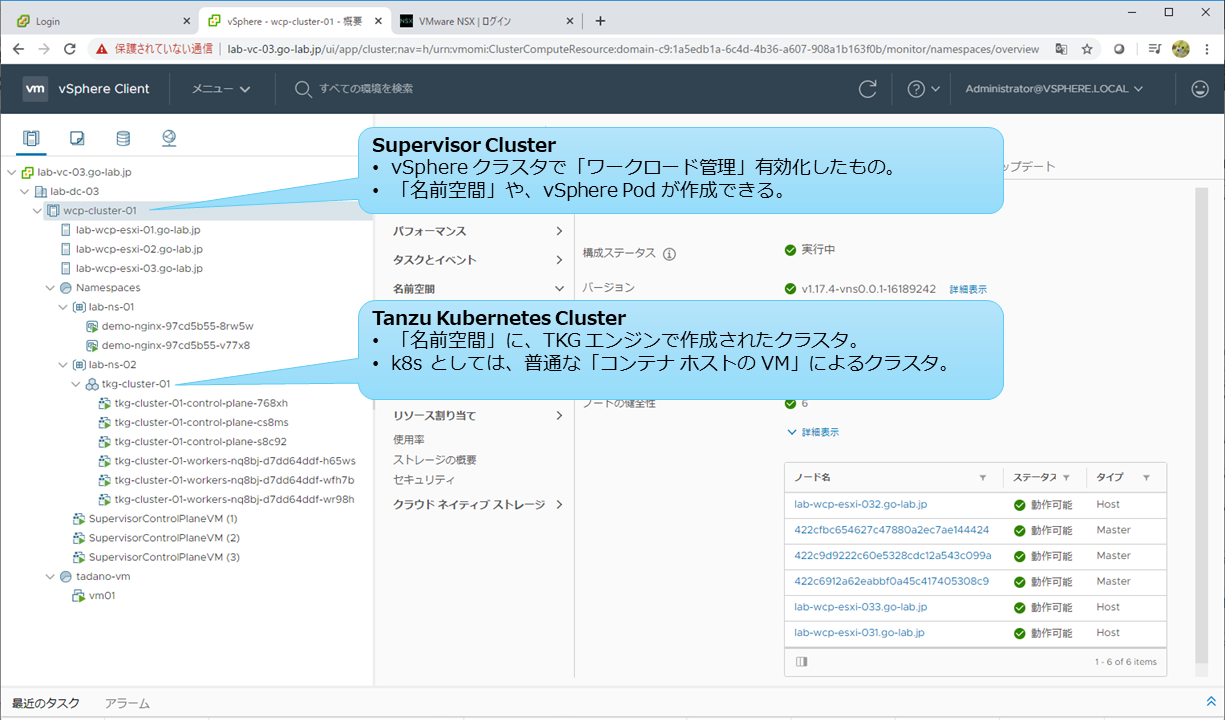Collapse the lab-ns-02 namespace node
This screenshot has height=720, width=1225.
[x=64, y=364]
